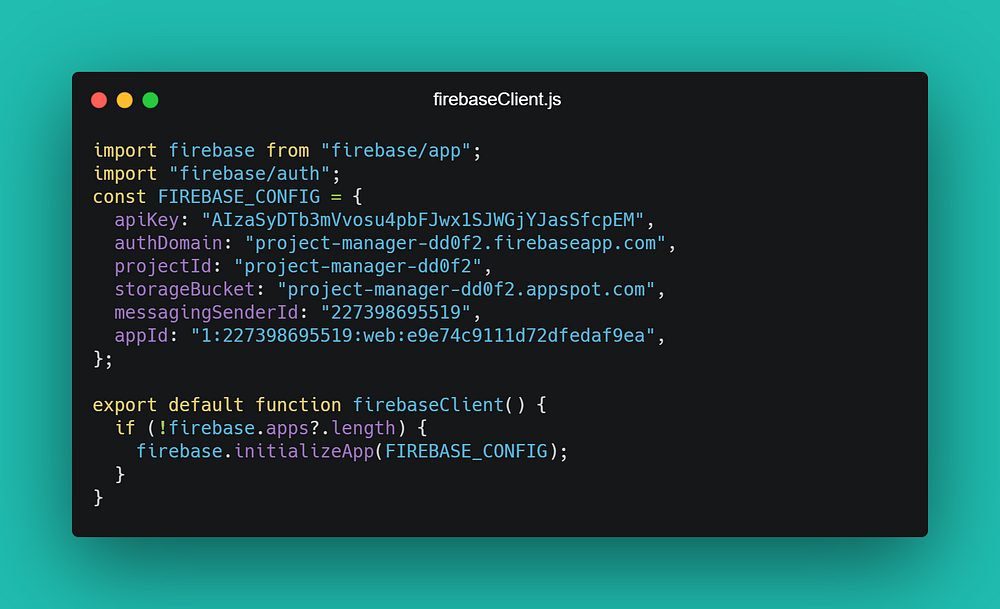This screenshot has height=609, width=1000.
Task: Click the authDomain value string
Action: coord(455,243)
